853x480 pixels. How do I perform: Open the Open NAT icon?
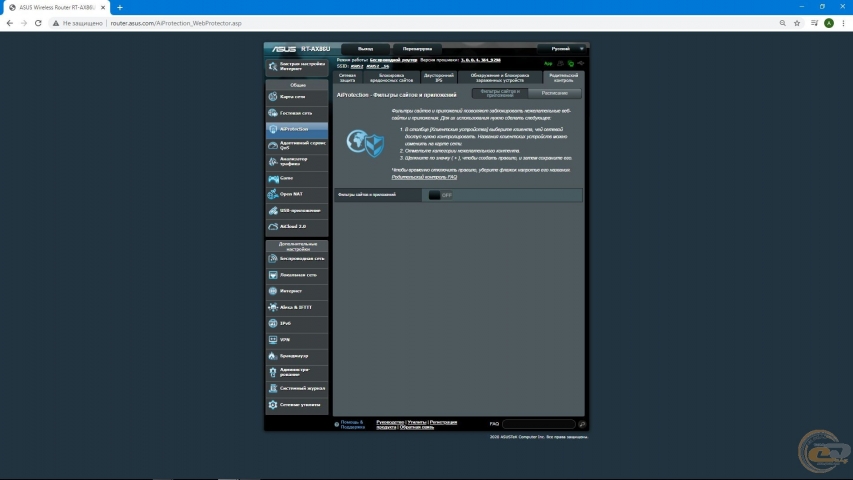(273, 194)
